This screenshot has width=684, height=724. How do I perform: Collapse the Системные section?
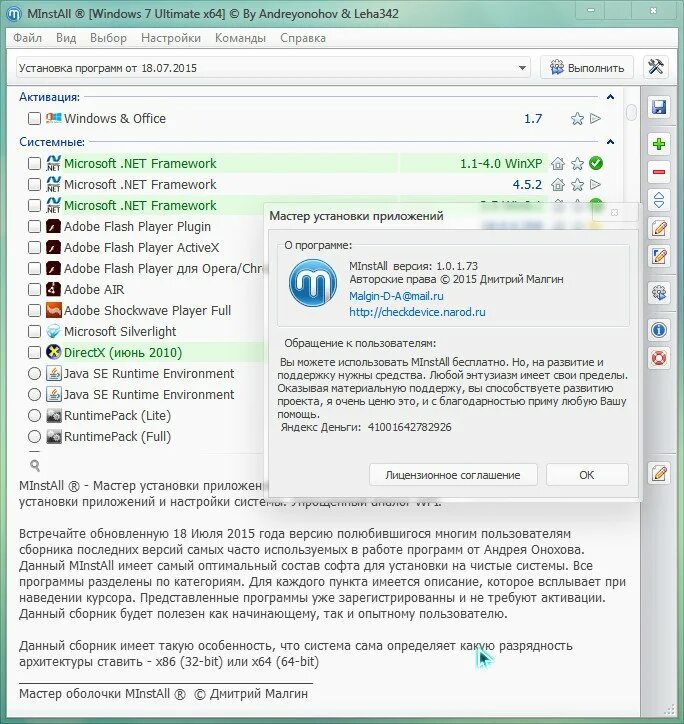[x=610, y=142]
